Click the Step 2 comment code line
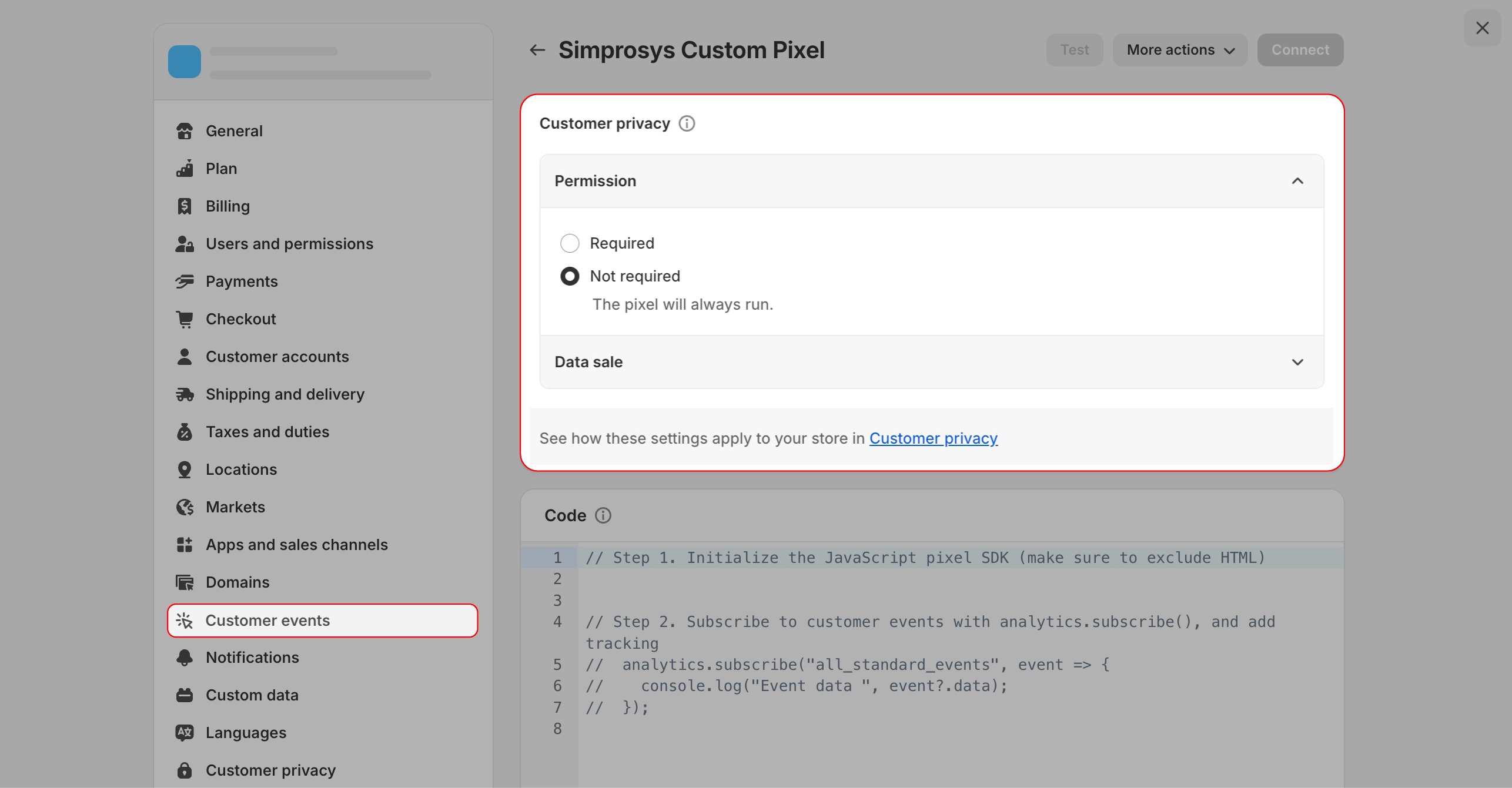Image resolution: width=1512 pixels, height=788 pixels. (932, 632)
